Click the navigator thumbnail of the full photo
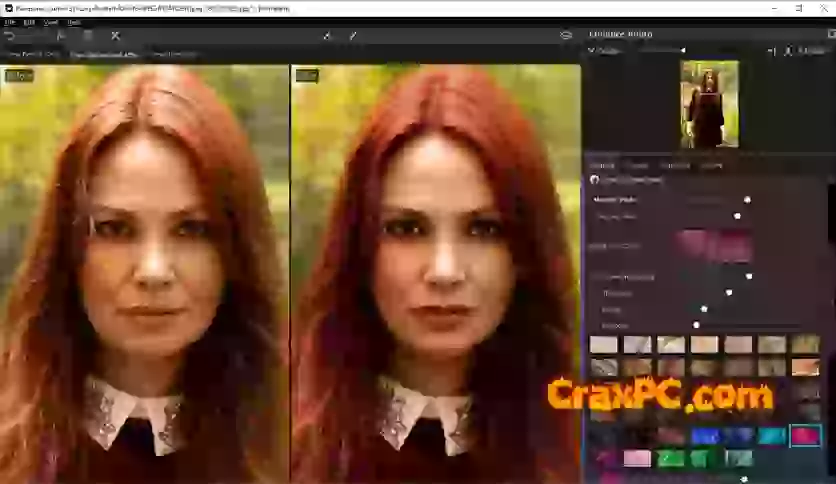 709,104
